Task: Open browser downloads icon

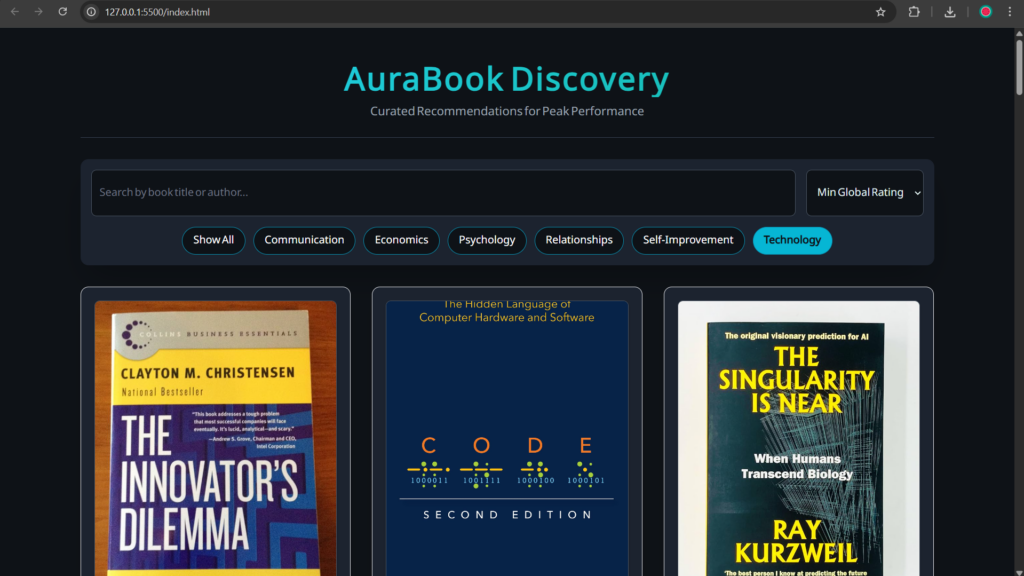Action: (x=950, y=12)
